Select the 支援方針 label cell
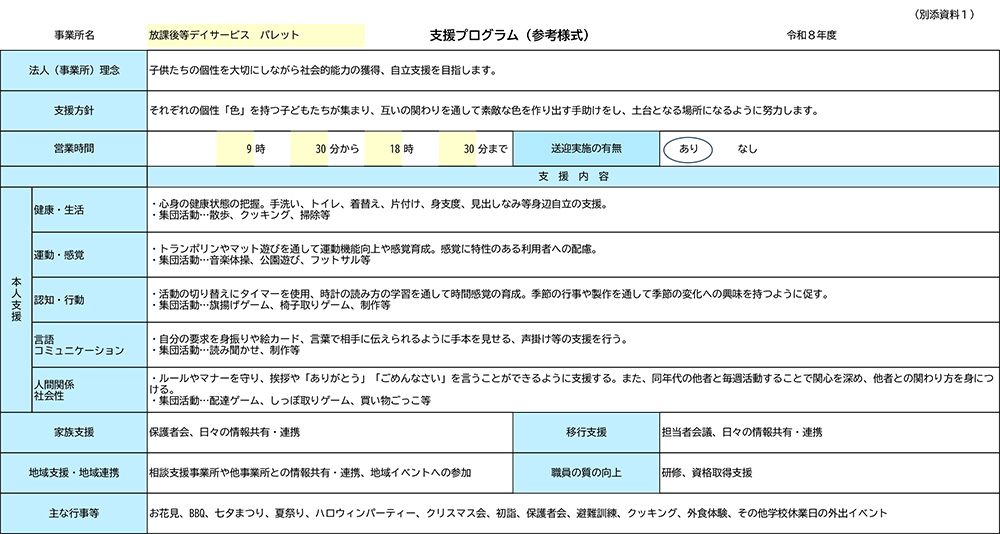This screenshot has height=534, width=1000. (74, 110)
